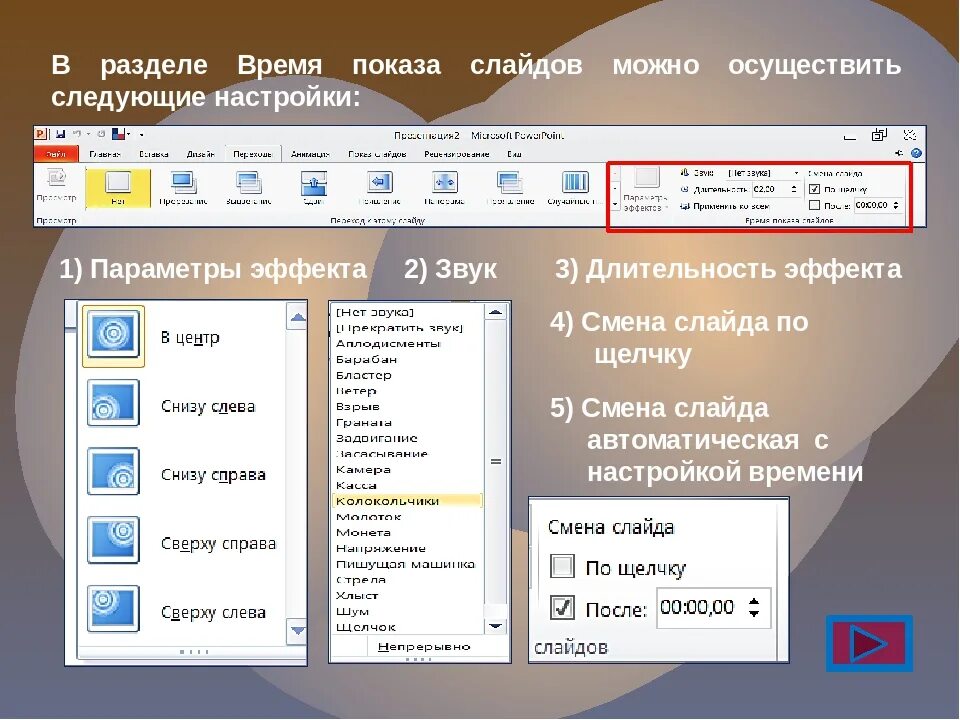Toggle По щелчку checkbox in the ribbon
This screenshot has width=960, height=720.
[x=814, y=189]
